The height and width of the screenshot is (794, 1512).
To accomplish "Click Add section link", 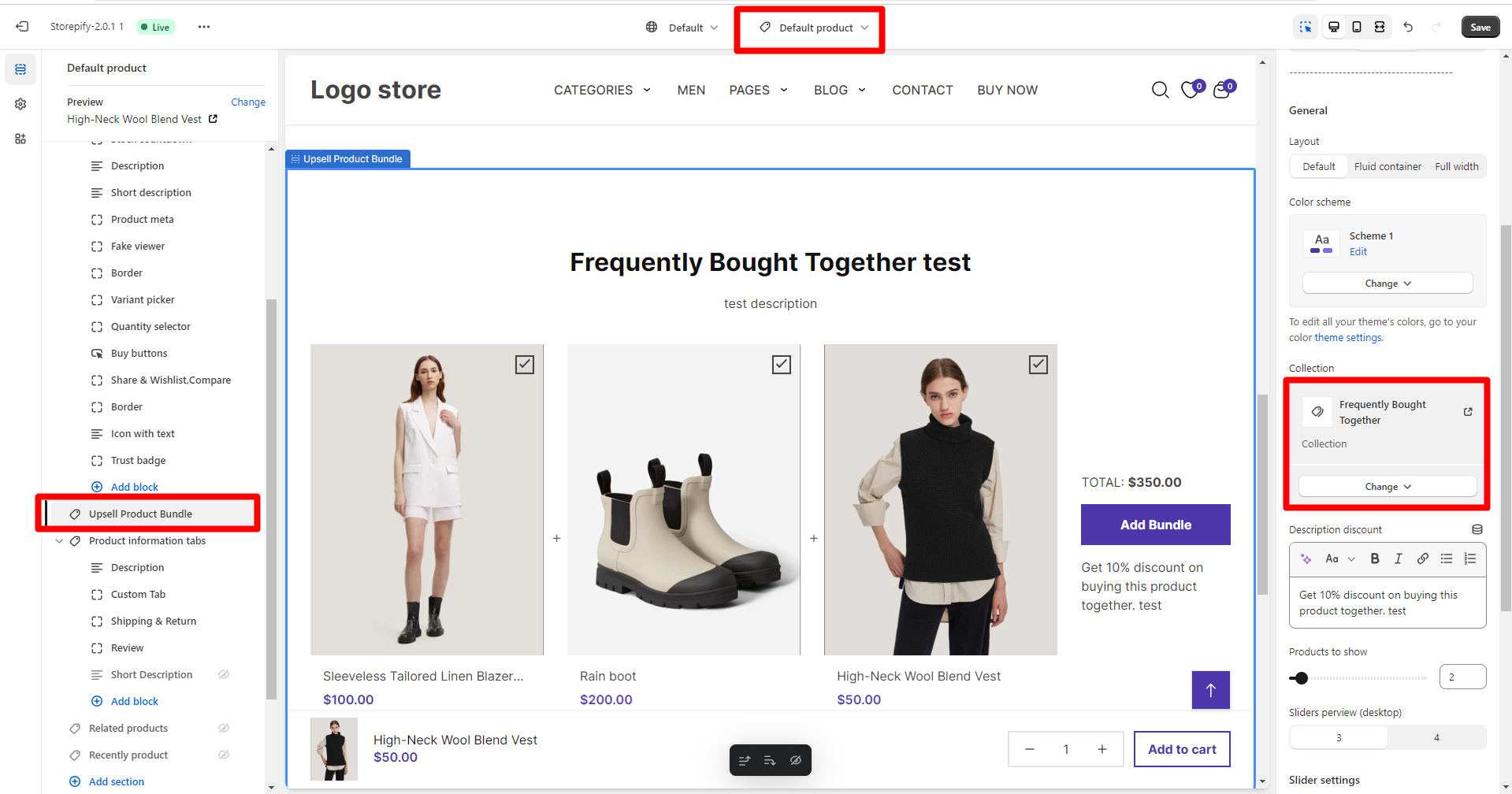I will [x=117, y=781].
